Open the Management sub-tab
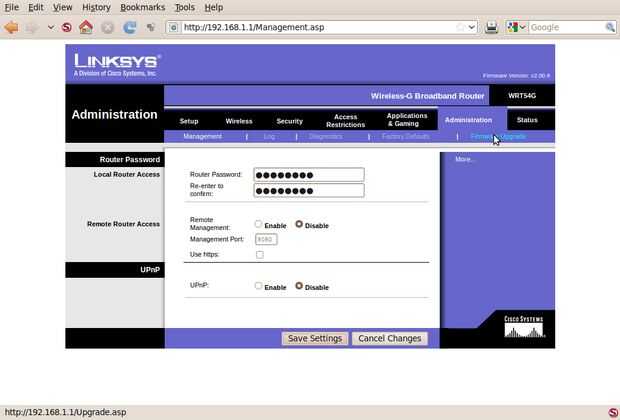The height and width of the screenshot is (420, 620). tap(202, 136)
